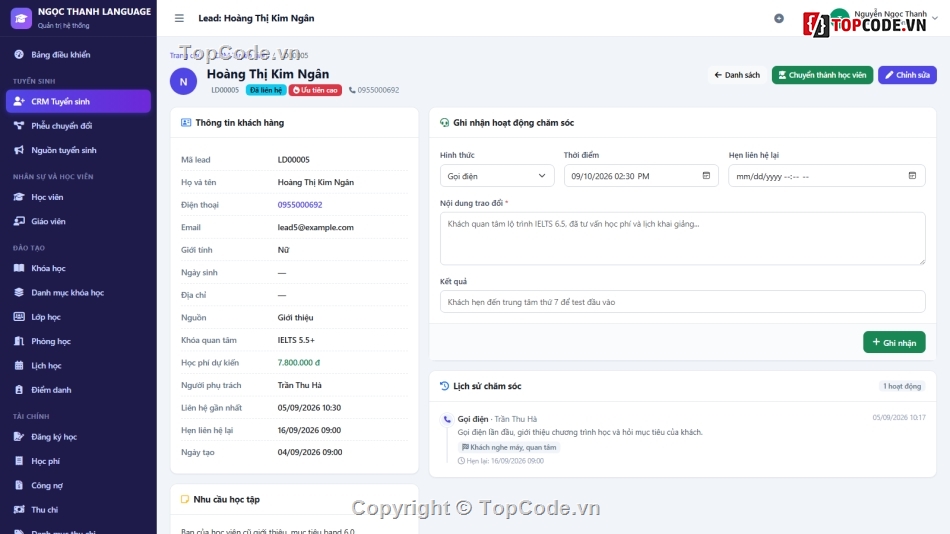Click the Ghi nhận hoạt động headset icon
The height and width of the screenshot is (534, 950).
(x=445, y=122)
